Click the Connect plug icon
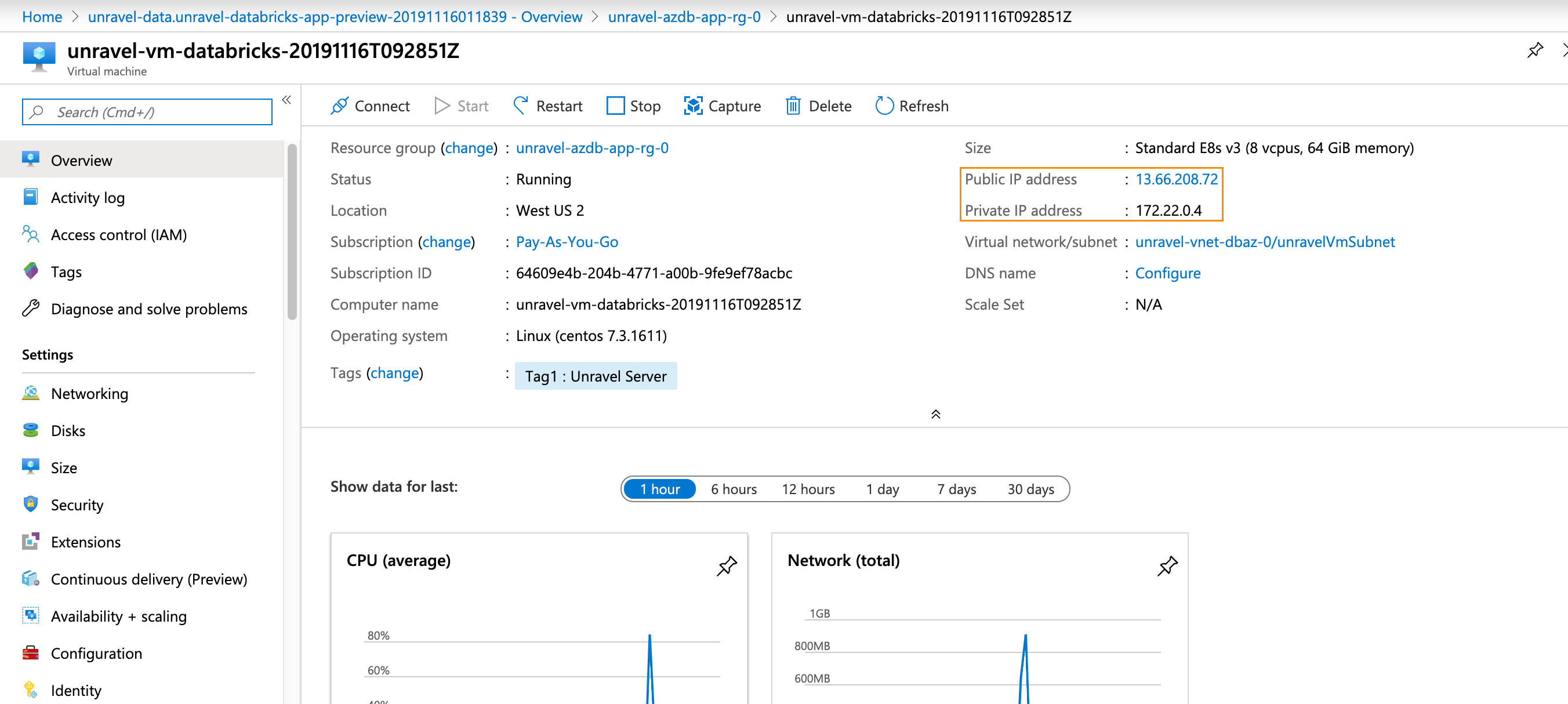The width and height of the screenshot is (1568, 704). pos(340,106)
